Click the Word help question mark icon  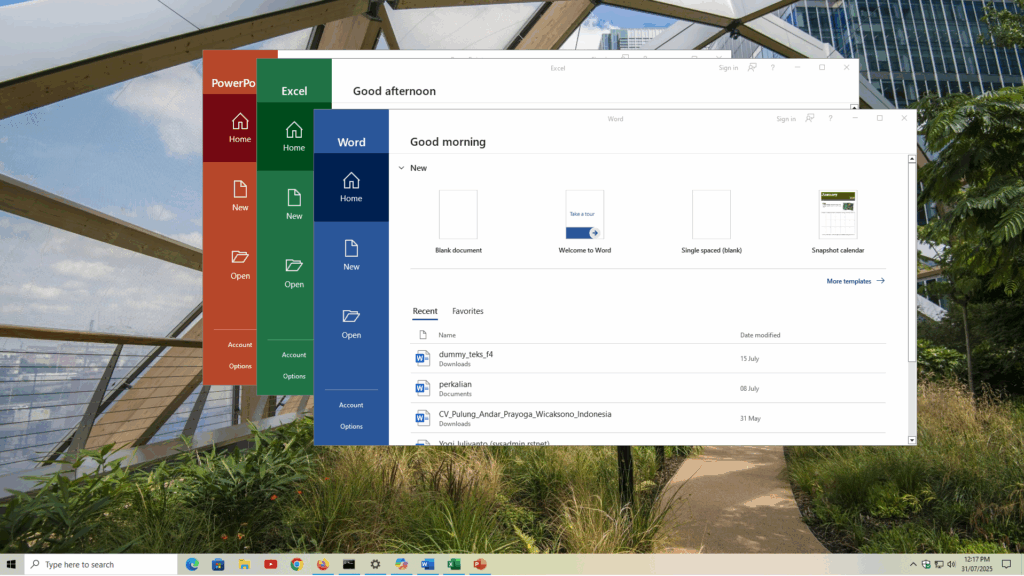pyautogui.click(x=830, y=118)
